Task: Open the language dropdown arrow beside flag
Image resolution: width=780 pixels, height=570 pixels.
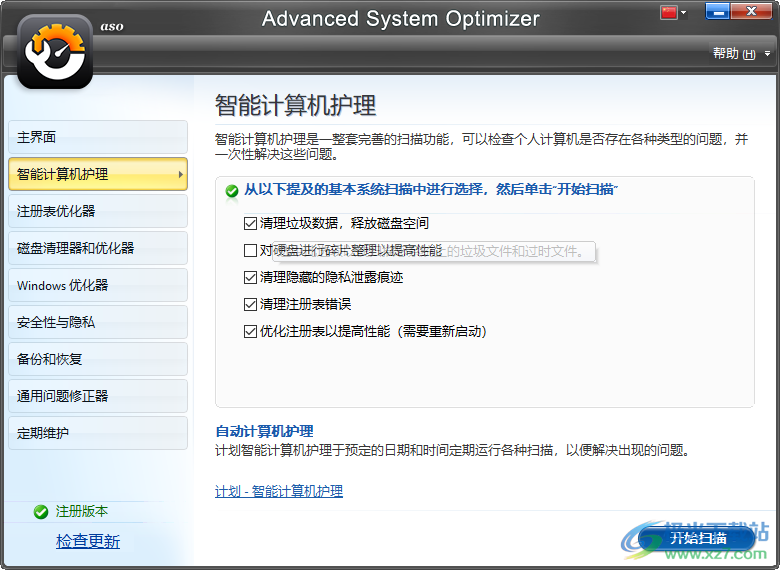Action: 683,12
